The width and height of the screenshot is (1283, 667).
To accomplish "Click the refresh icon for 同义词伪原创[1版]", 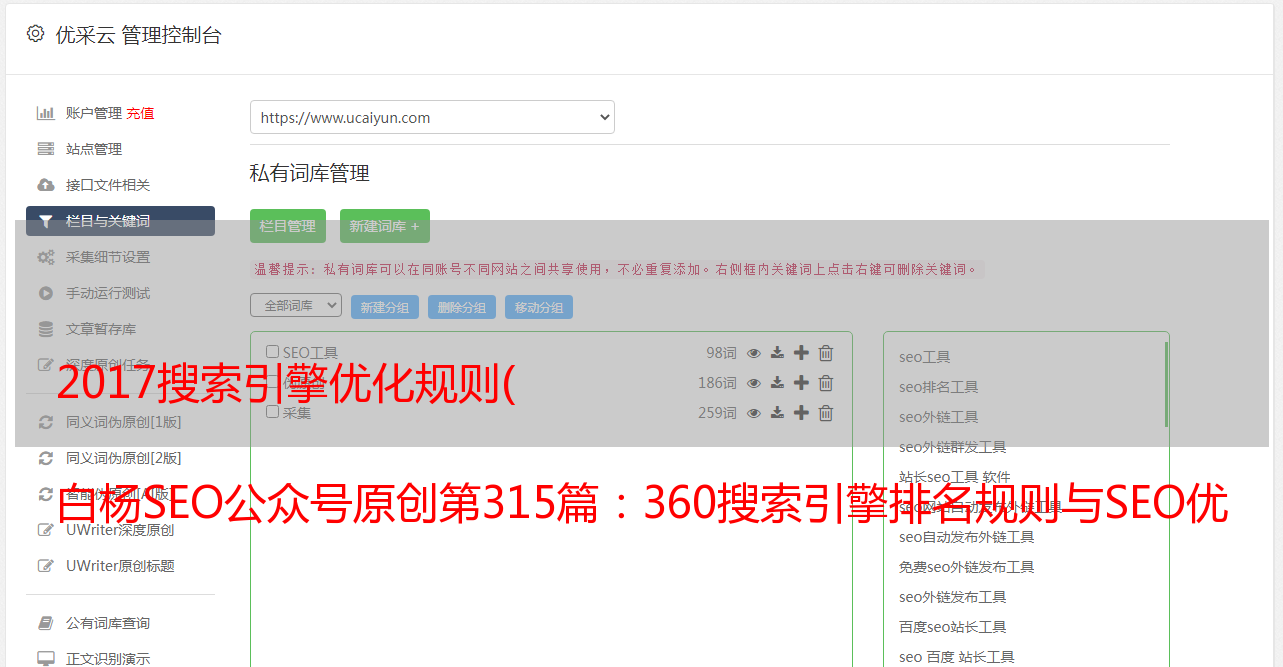I will (x=45, y=422).
